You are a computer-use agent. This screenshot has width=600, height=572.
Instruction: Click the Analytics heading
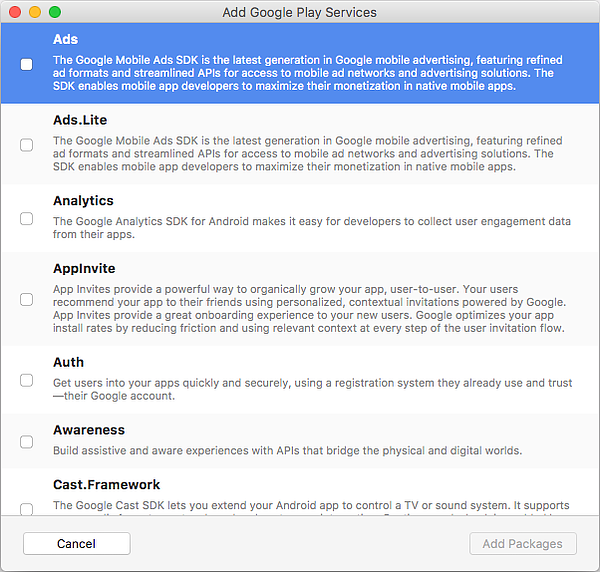tap(83, 201)
